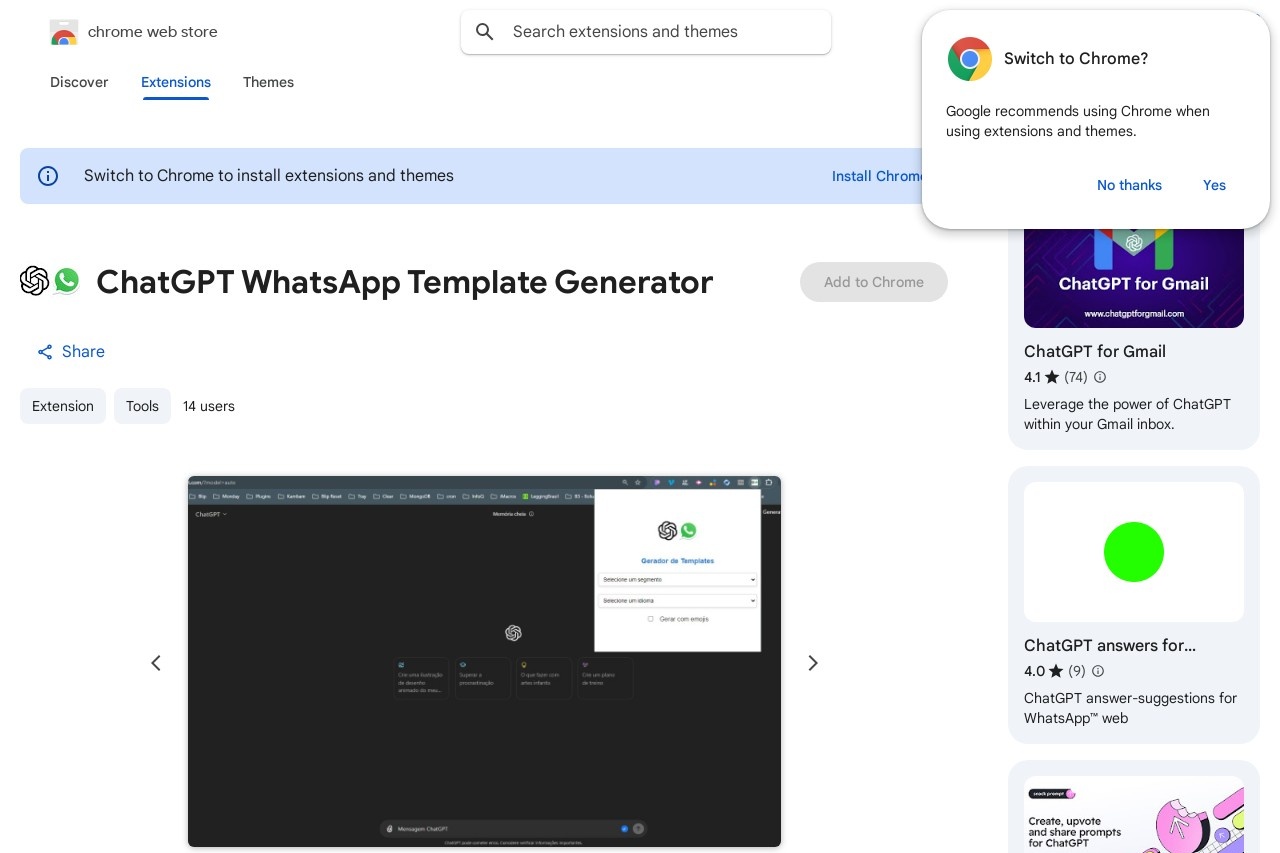
Task: Click the Share link
Action: [x=71, y=352]
